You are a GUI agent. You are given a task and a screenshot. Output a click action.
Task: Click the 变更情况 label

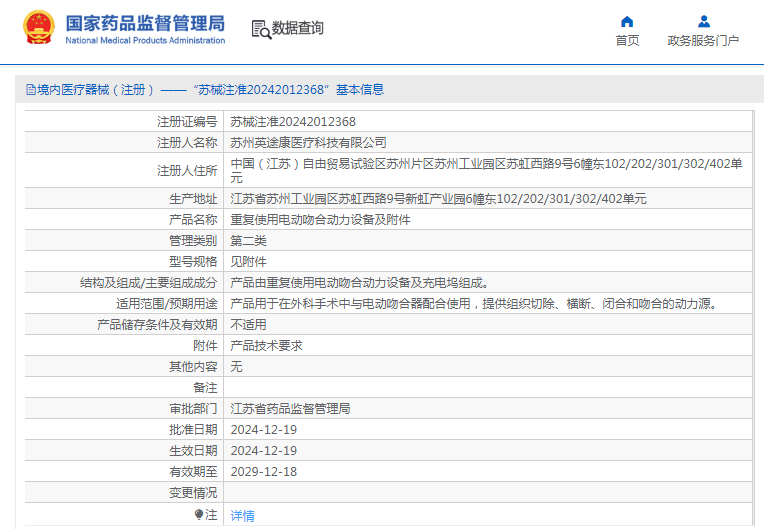point(193,492)
